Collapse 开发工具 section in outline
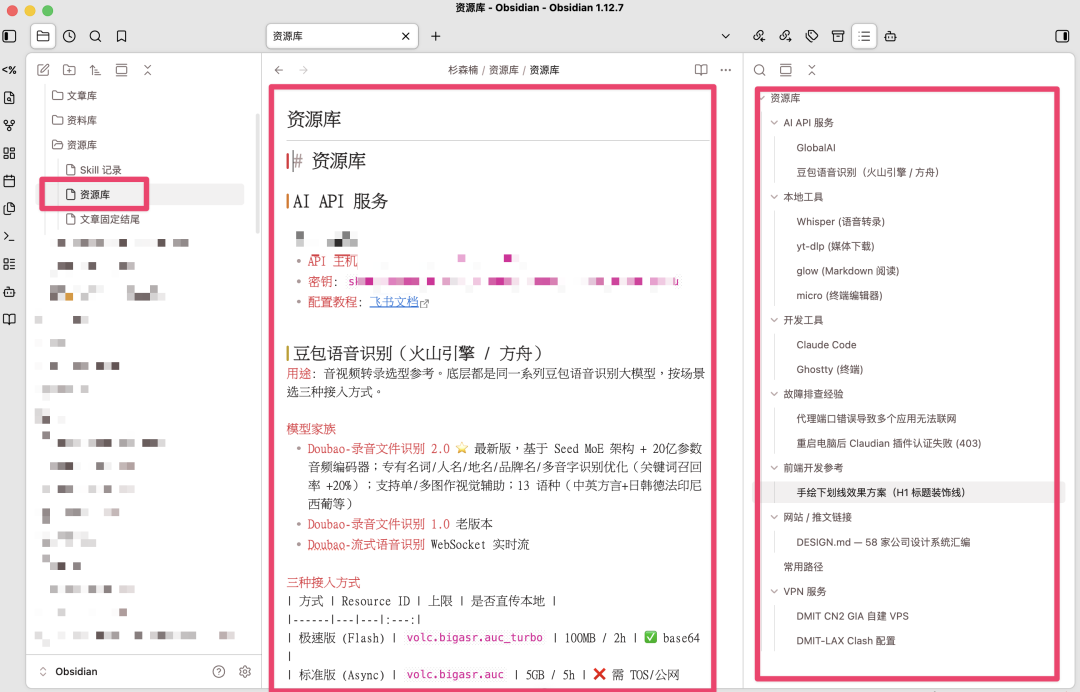 coord(774,320)
